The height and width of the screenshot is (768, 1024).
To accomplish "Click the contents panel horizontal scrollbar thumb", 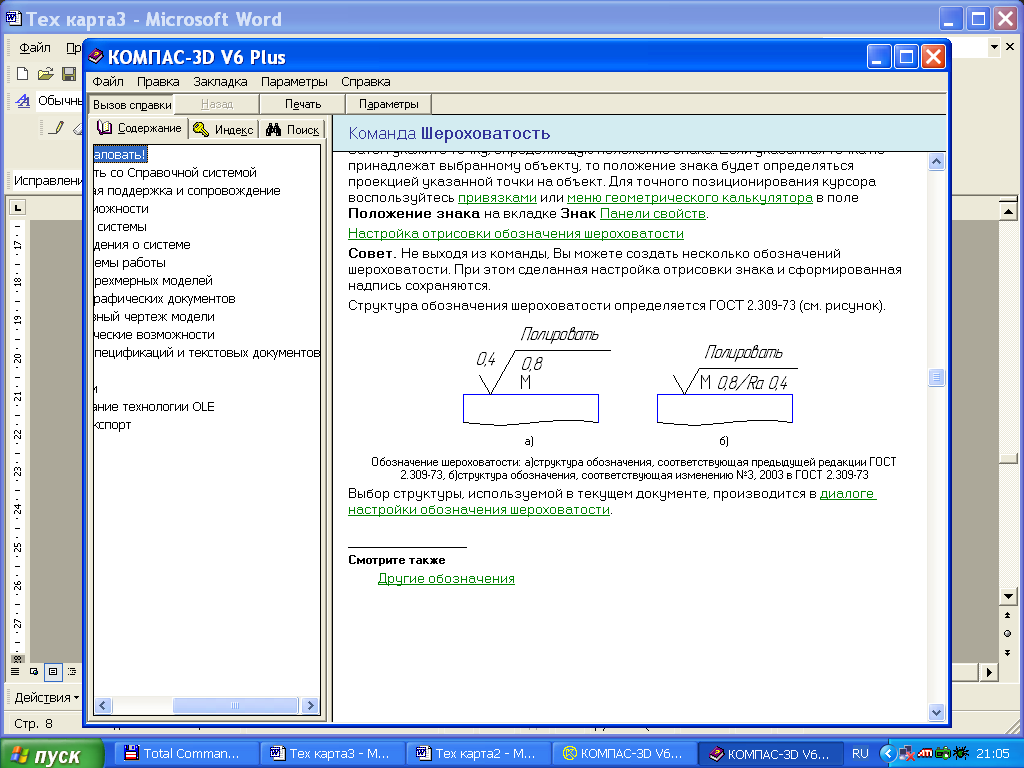I will [x=235, y=705].
